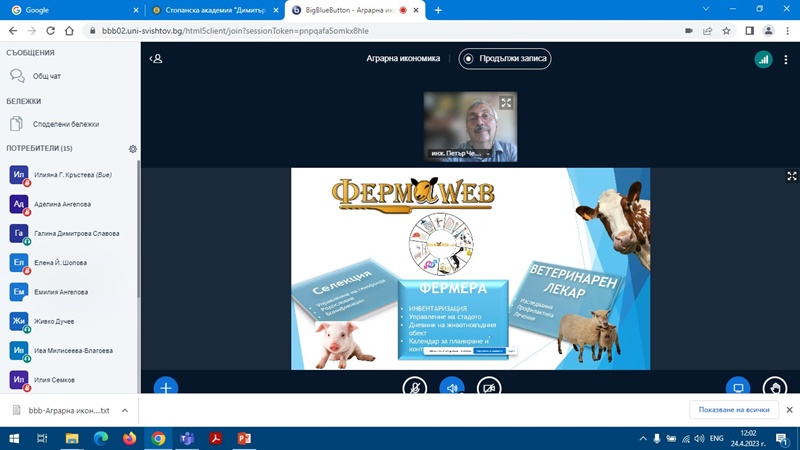Image resolution: width=800 pixels, height=450 pixels.
Task: Click the presentation slide area
Action: click(470, 269)
